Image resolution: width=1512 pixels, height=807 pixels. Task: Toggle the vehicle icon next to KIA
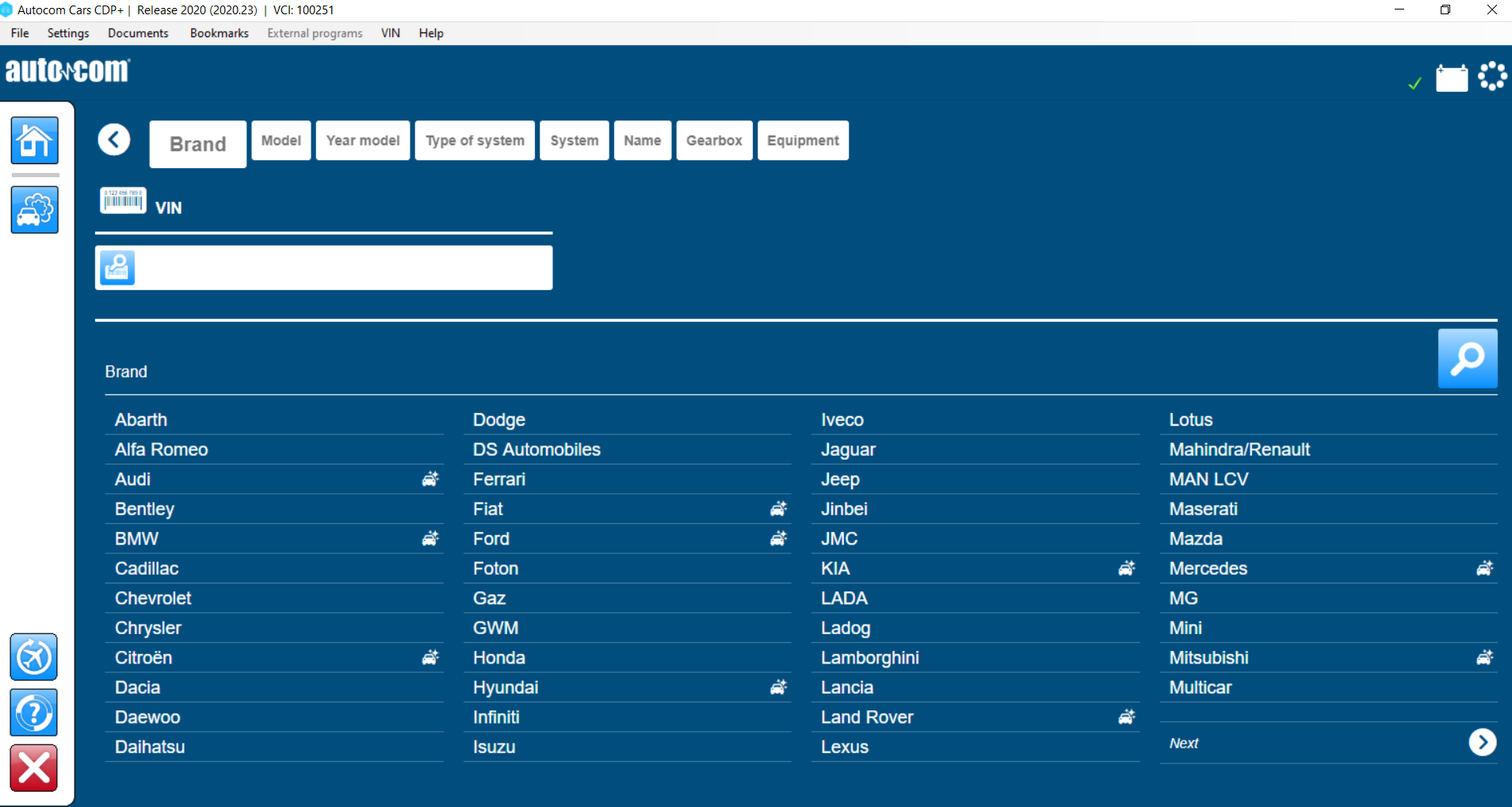[1127, 568]
